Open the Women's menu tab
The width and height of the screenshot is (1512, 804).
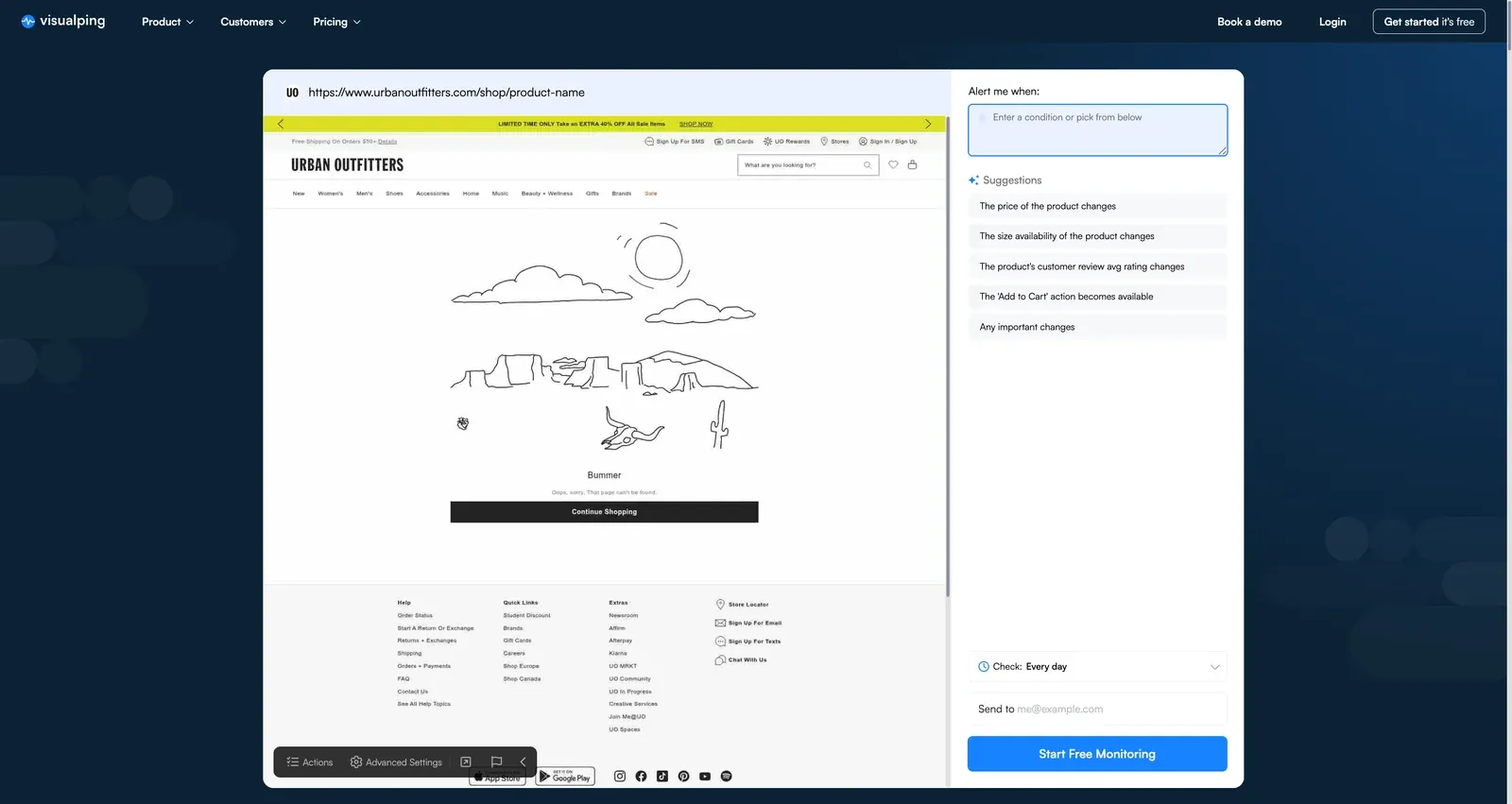(331, 194)
